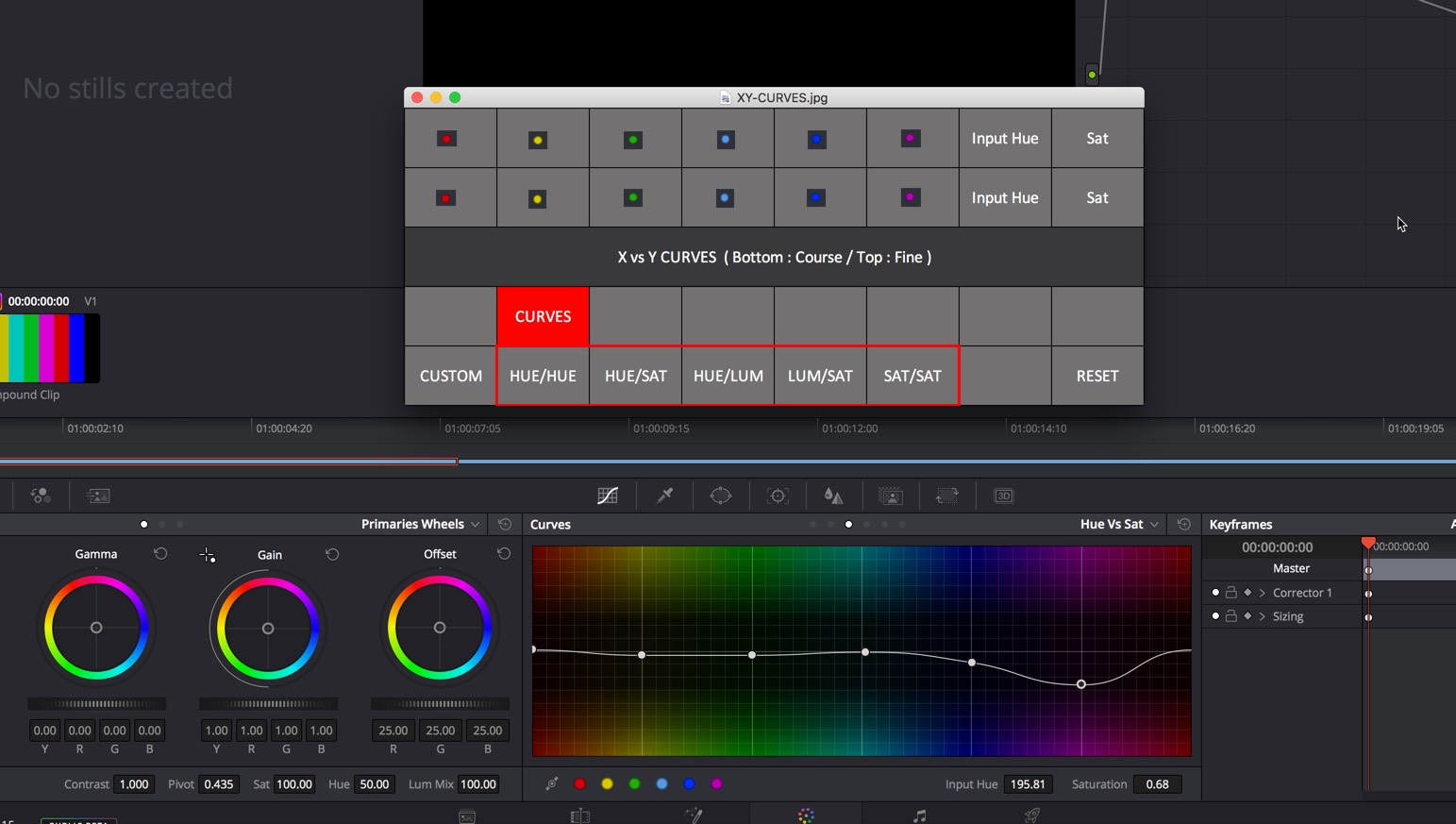Image resolution: width=1456 pixels, height=824 pixels.
Task: Enable the red hue curve channel dot
Action: pyautogui.click(x=580, y=783)
